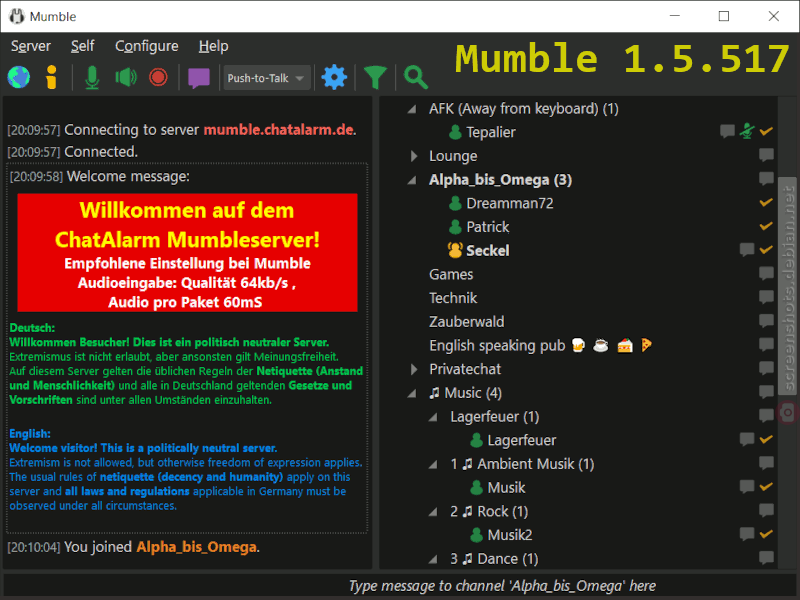The height and width of the screenshot is (600, 800).
Task: Click the comment icon in Tepalier's row
Action: click(727, 131)
